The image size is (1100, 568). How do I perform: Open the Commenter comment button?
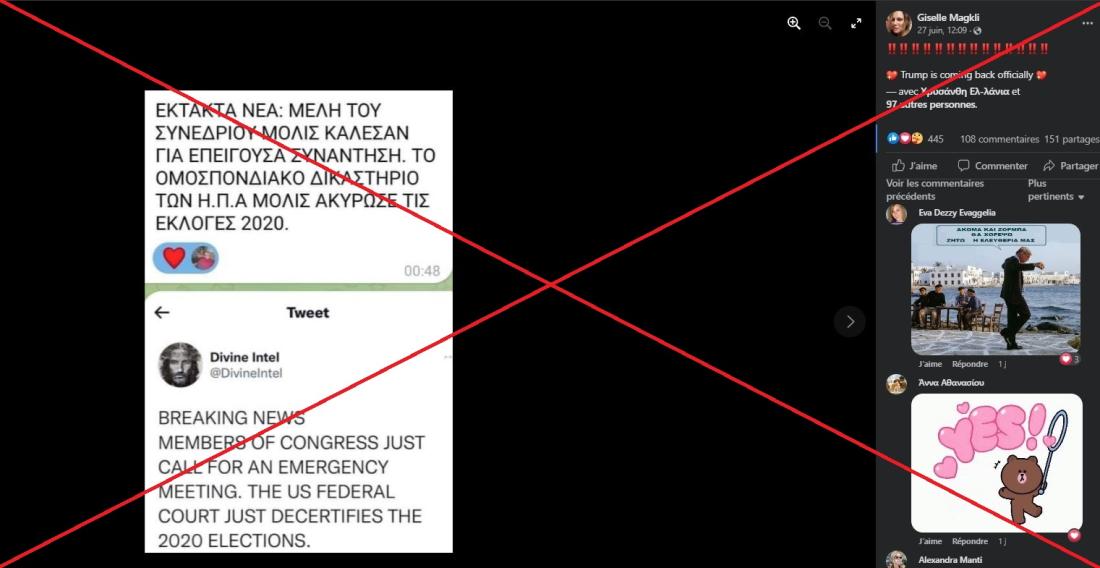pyautogui.click(x=993, y=166)
